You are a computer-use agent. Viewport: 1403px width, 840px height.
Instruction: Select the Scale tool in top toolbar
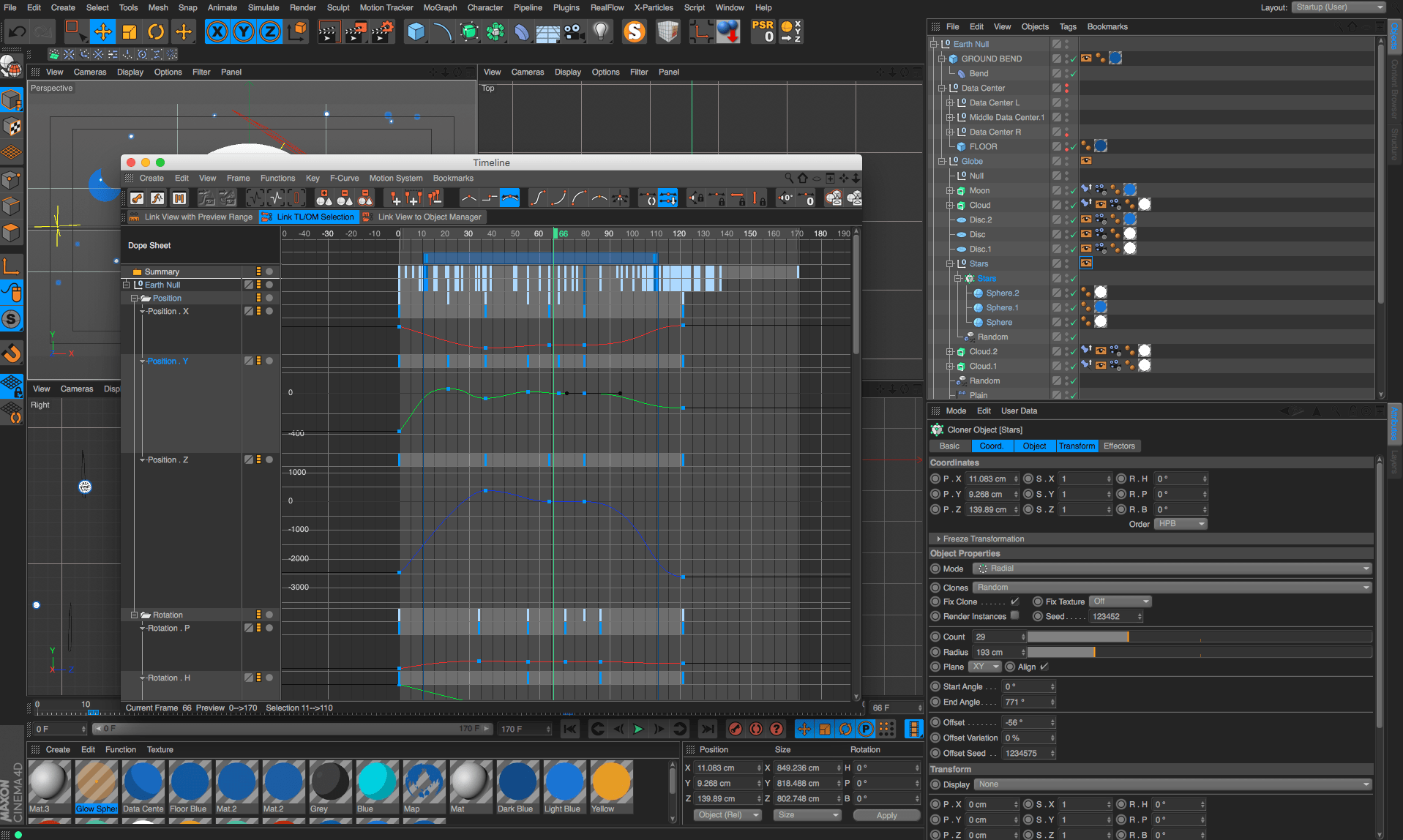tap(130, 31)
